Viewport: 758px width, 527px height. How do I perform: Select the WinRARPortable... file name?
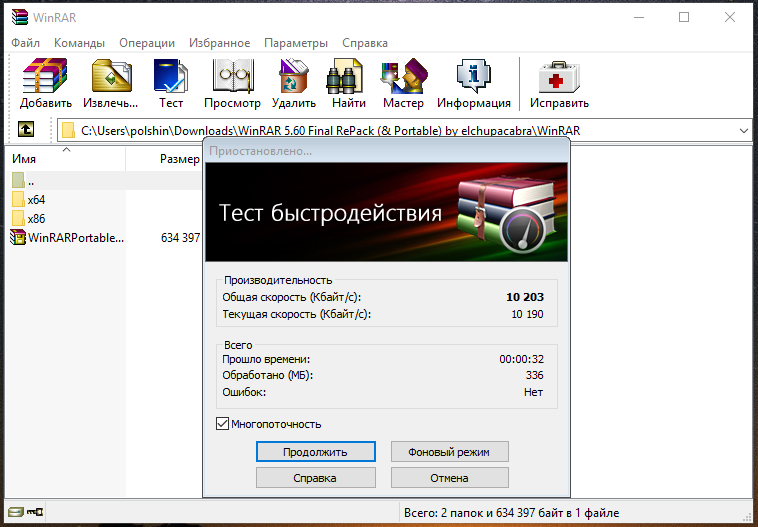(x=76, y=237)
